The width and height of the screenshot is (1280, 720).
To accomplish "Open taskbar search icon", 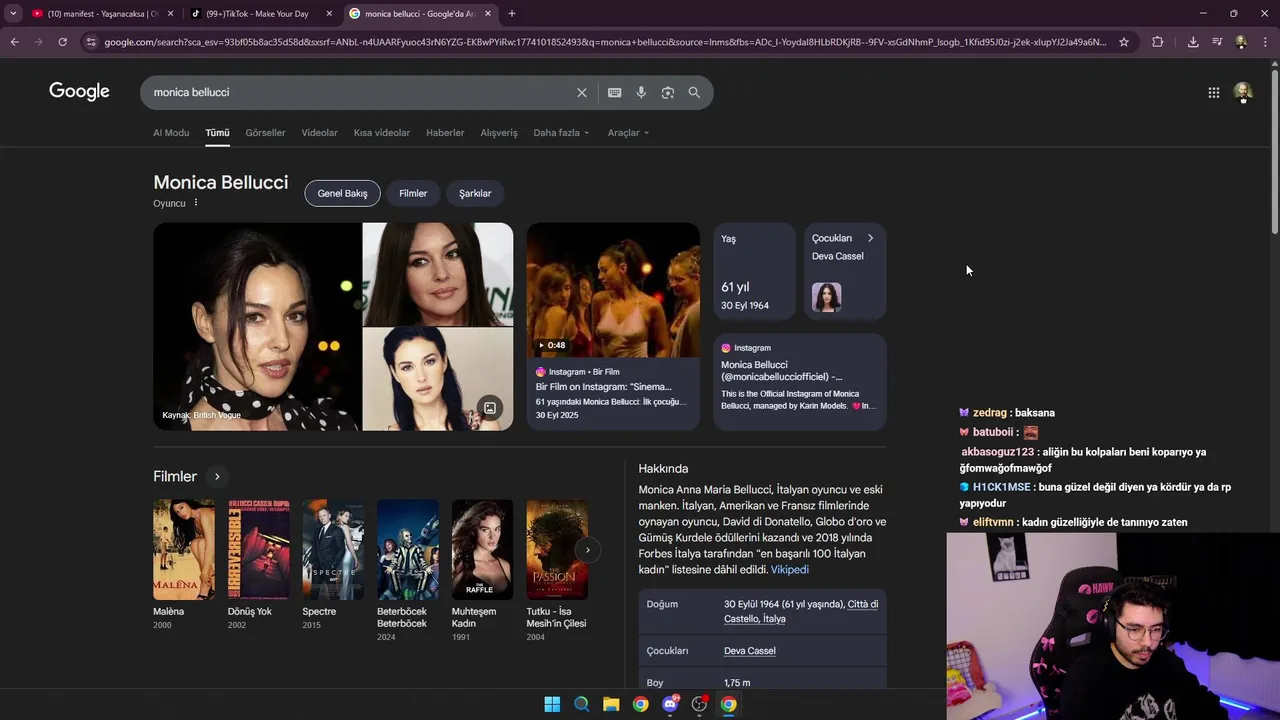I will tap(581, 704).
